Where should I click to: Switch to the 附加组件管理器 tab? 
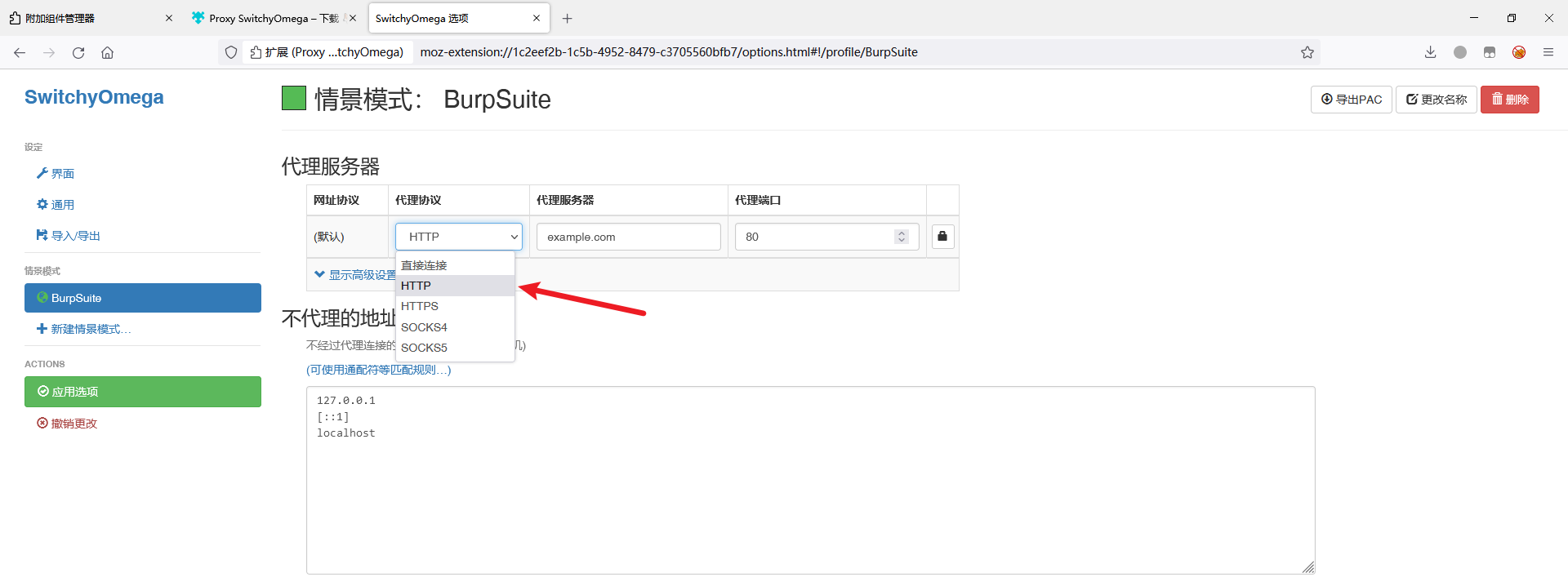click(x=90, y=18)
